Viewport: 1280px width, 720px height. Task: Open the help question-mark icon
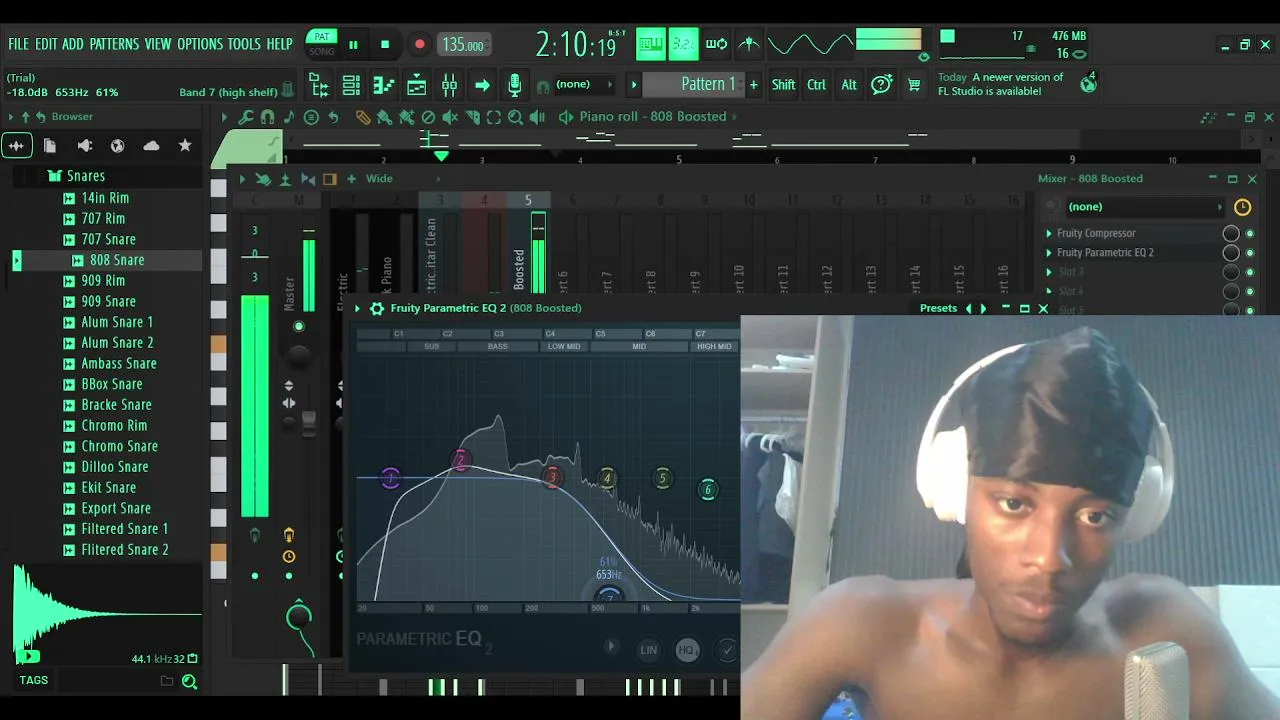point(881,85)
